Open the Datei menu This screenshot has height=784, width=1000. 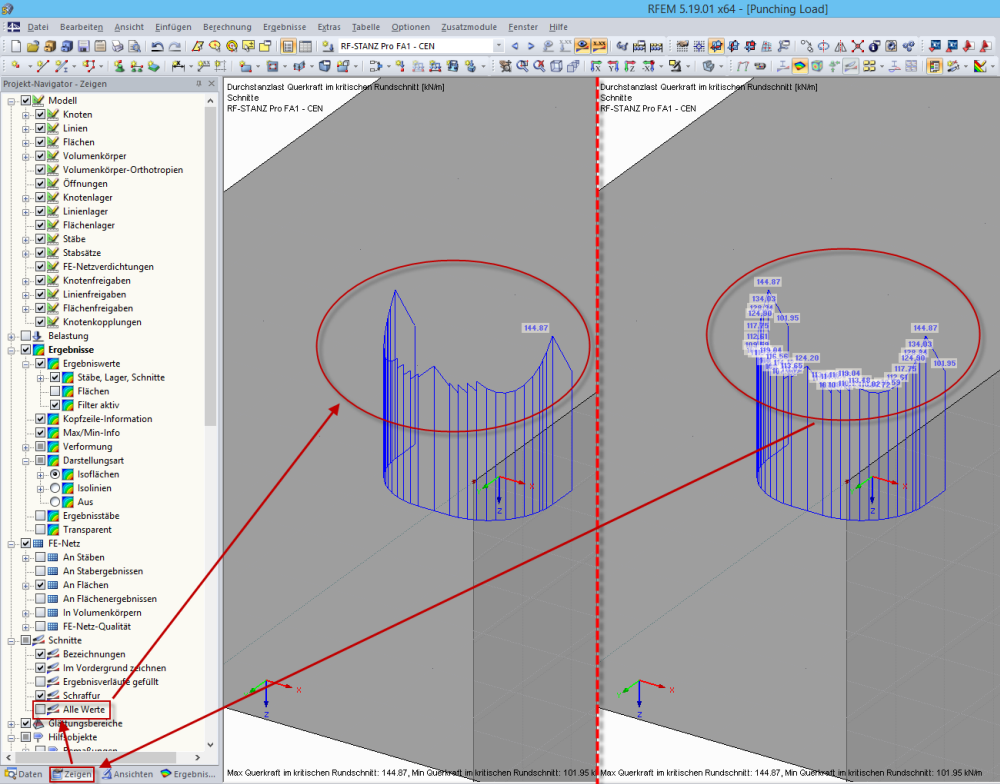[38, 27]
